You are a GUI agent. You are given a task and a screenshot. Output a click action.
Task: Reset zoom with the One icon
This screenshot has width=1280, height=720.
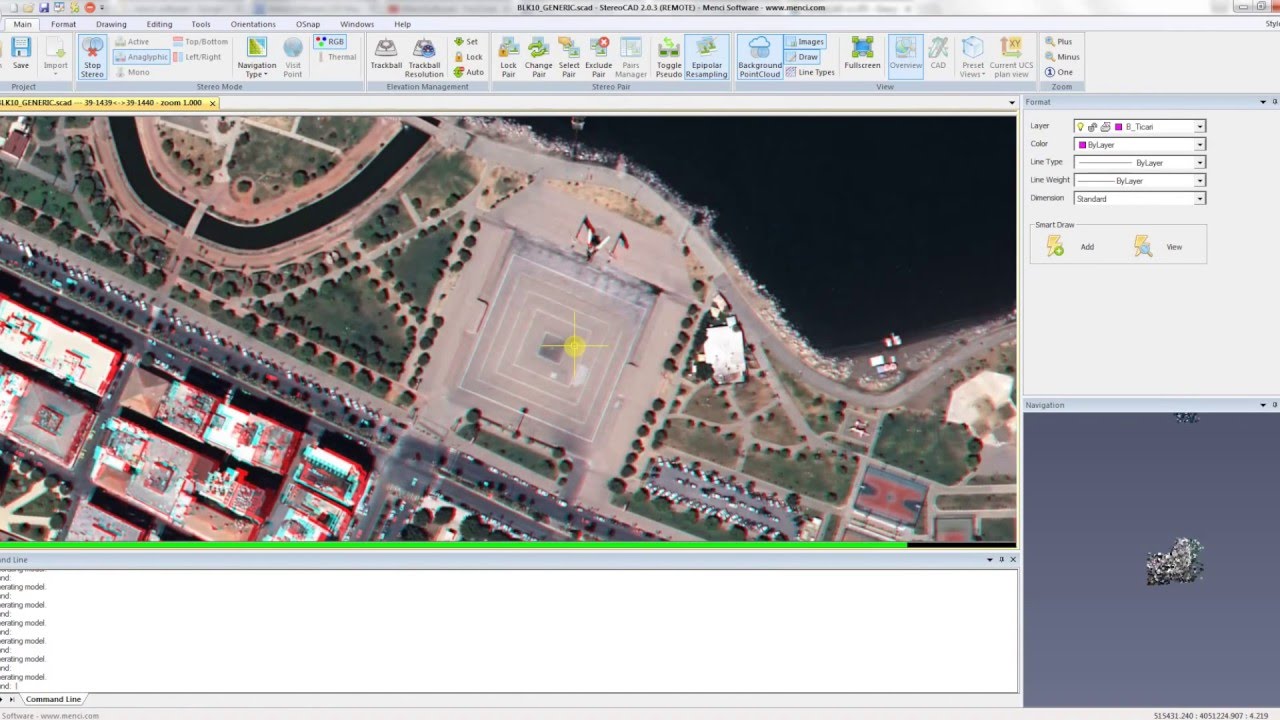[1050, 72]
